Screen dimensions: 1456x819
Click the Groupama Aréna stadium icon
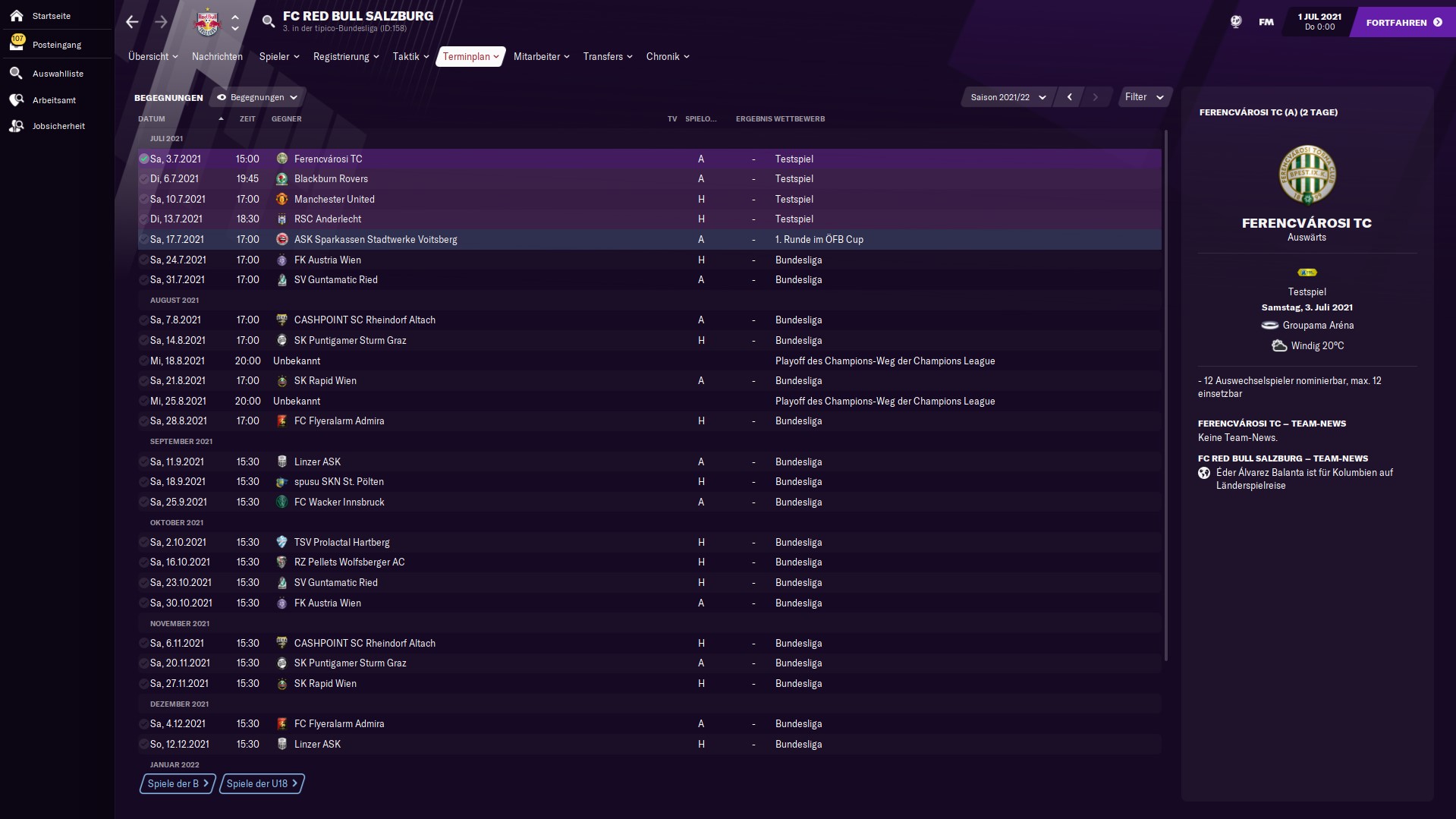click(x=1270, y=325)
